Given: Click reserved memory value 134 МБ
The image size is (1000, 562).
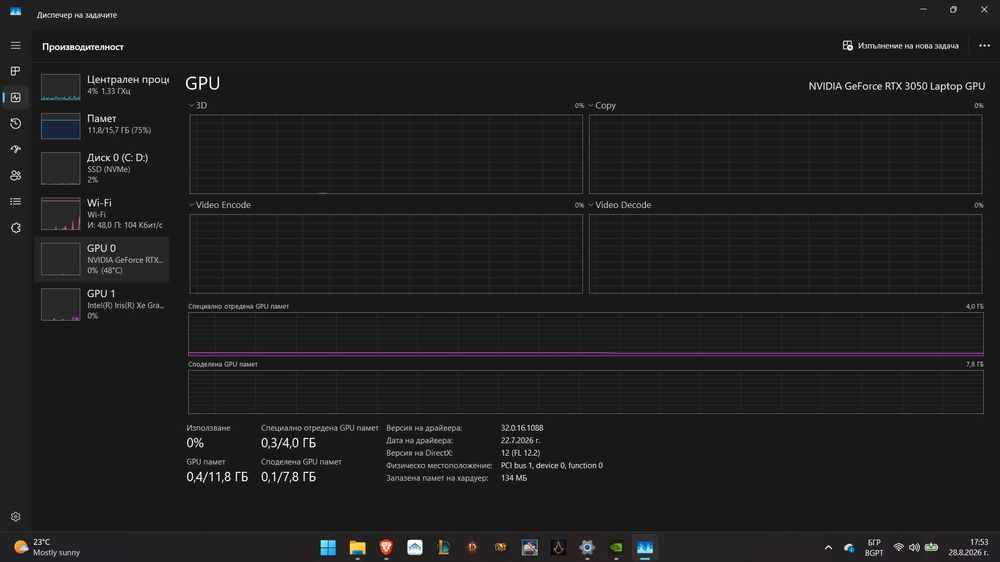Looking at the screenshot, I should pos(514,478).
